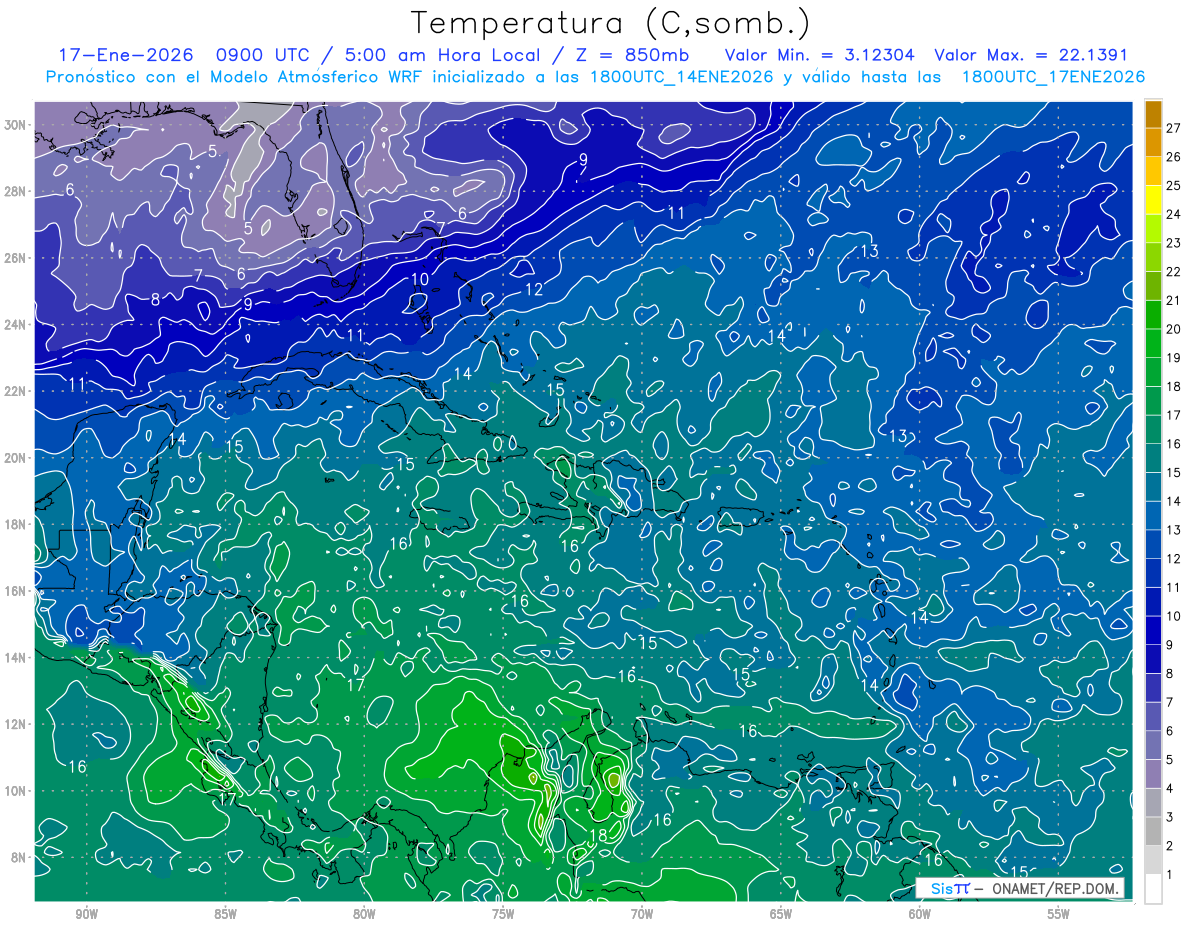Click '5:00 am Hora Local' text

443,55
